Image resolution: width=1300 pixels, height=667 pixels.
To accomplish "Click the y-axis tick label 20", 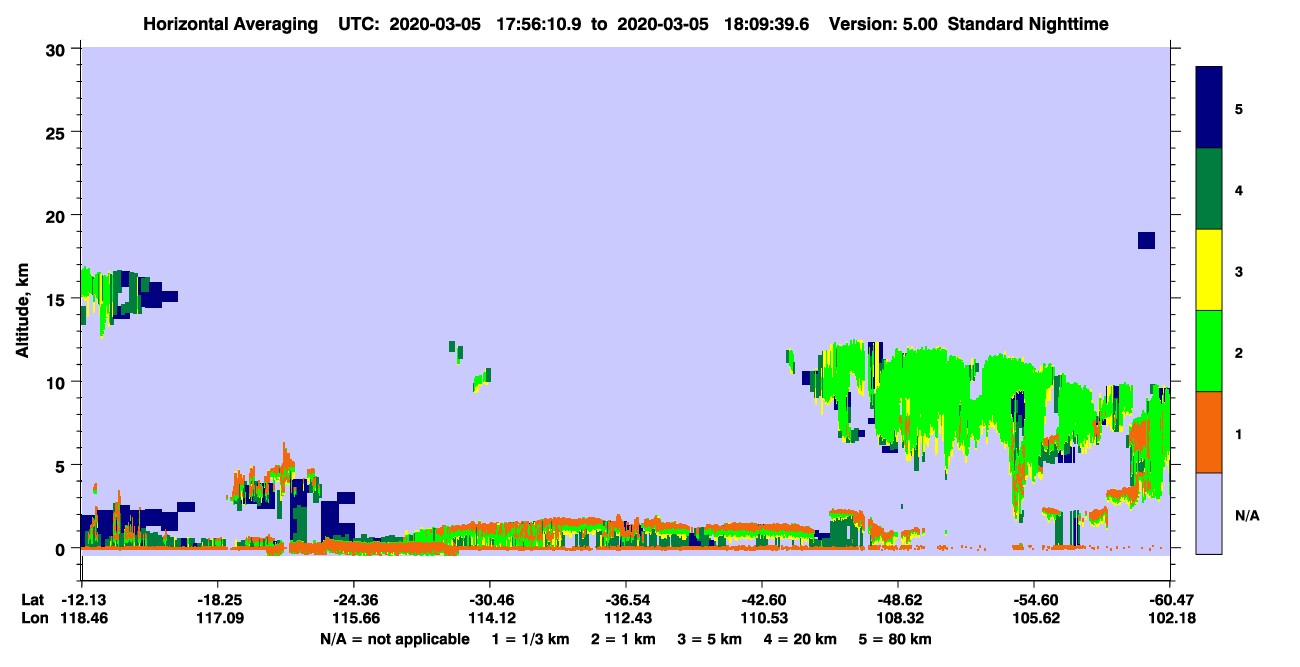I will pyautogui.click(x=58, y=215).
